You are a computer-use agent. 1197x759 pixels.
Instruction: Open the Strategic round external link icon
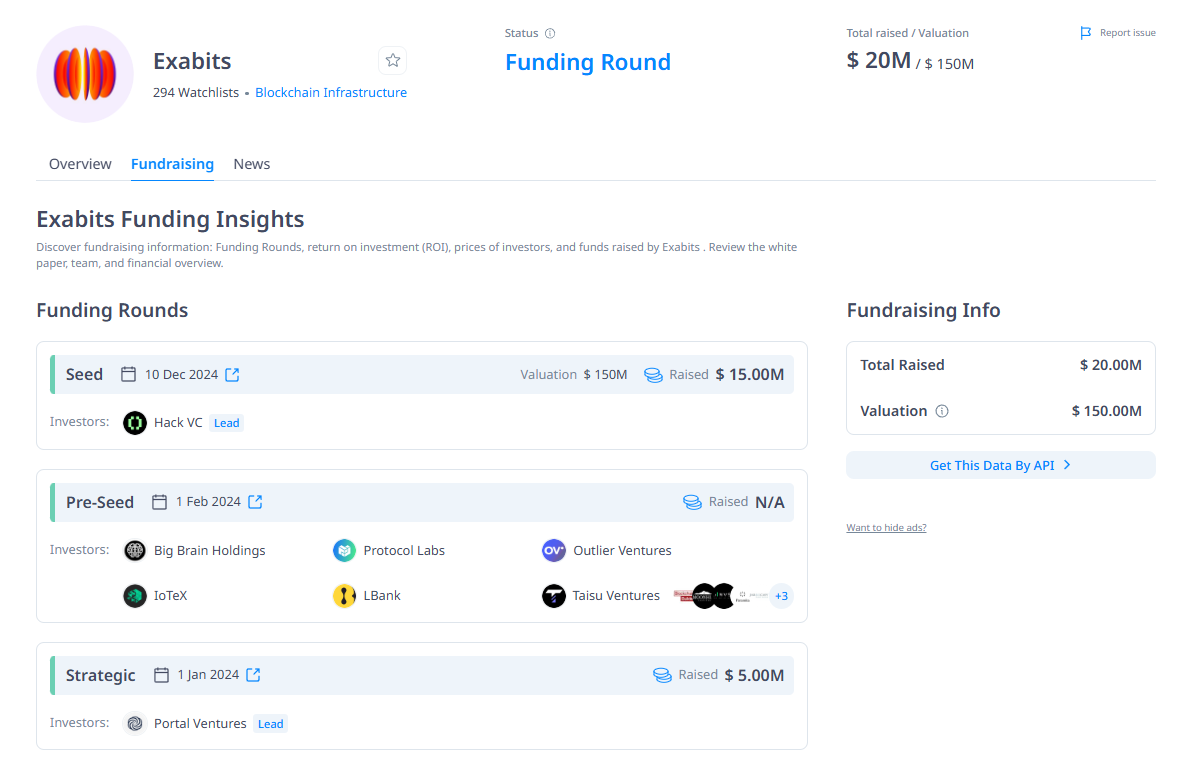[253, 675]
